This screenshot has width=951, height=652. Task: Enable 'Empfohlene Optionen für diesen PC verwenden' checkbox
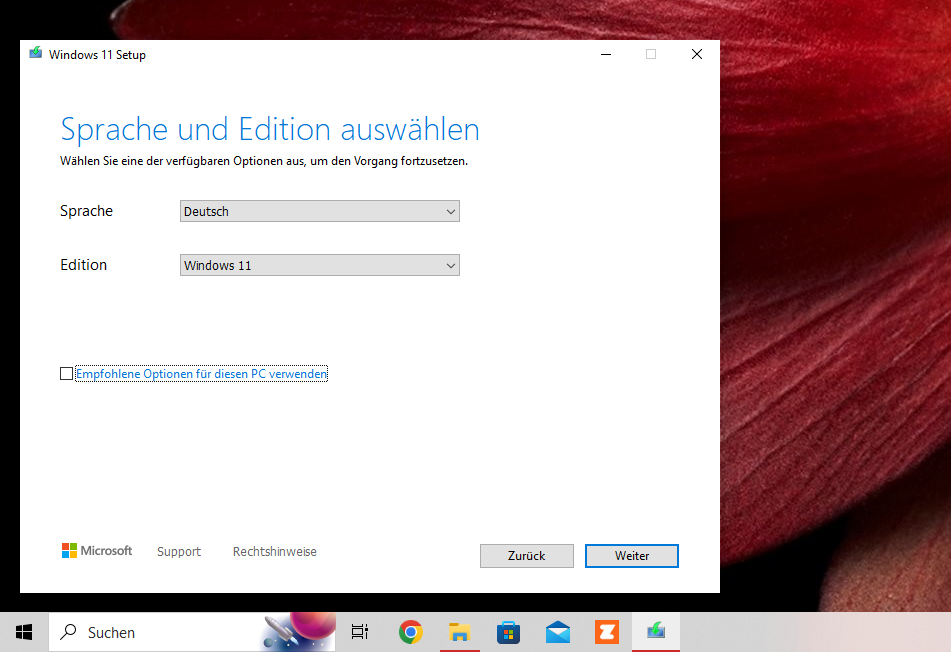[66, 374]
